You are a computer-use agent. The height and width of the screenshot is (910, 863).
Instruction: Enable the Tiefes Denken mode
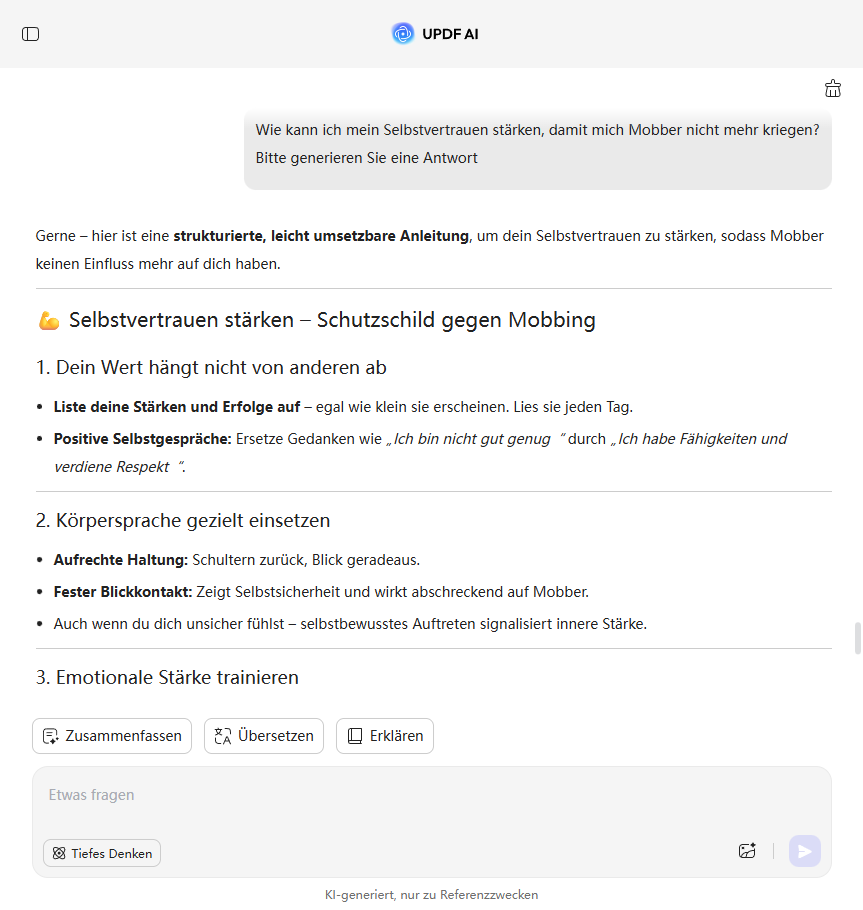pyautogui.click(x=102, y=853)
